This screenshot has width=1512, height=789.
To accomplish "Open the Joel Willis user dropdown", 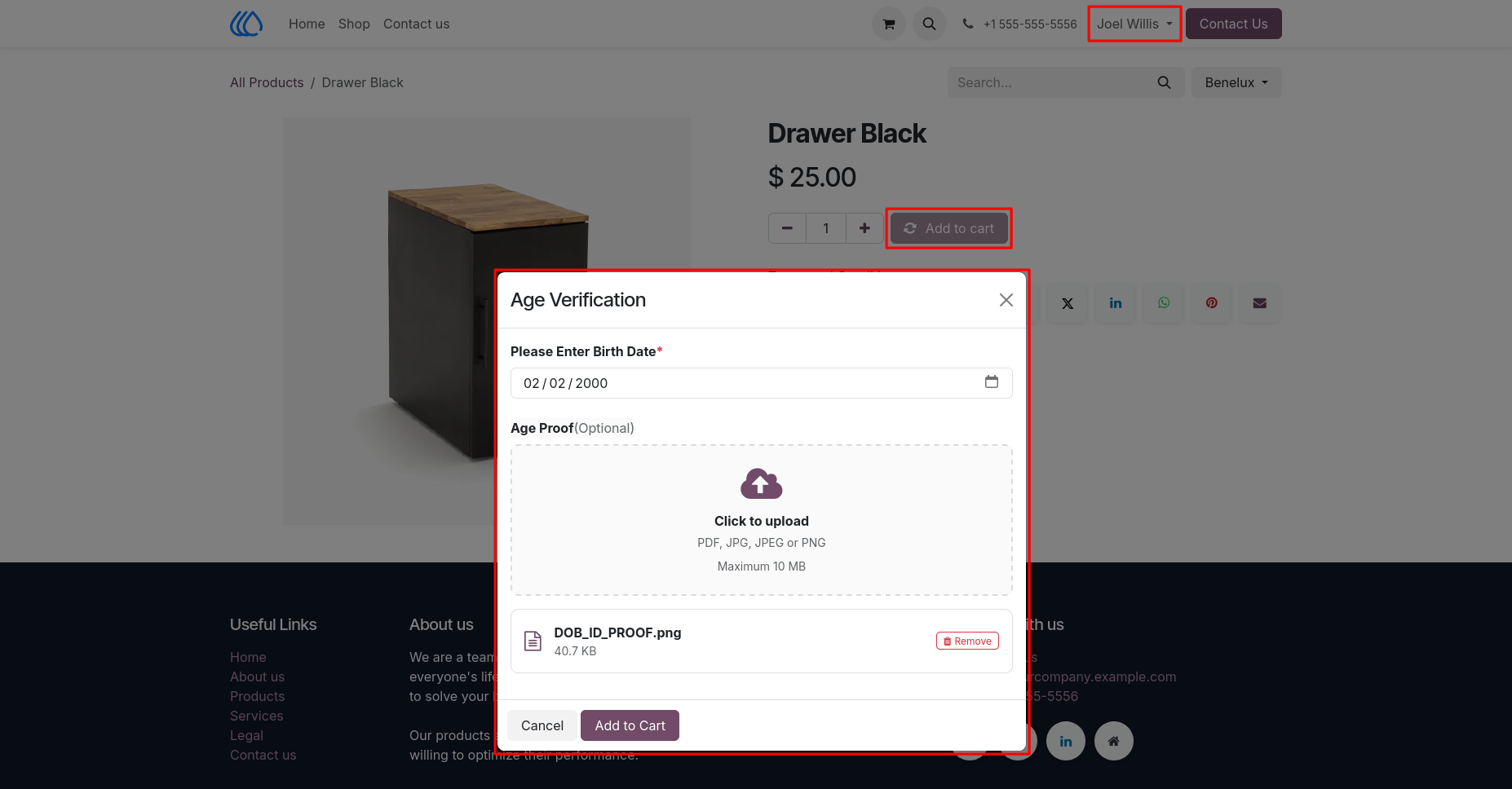I will [x=1134, y=24].
